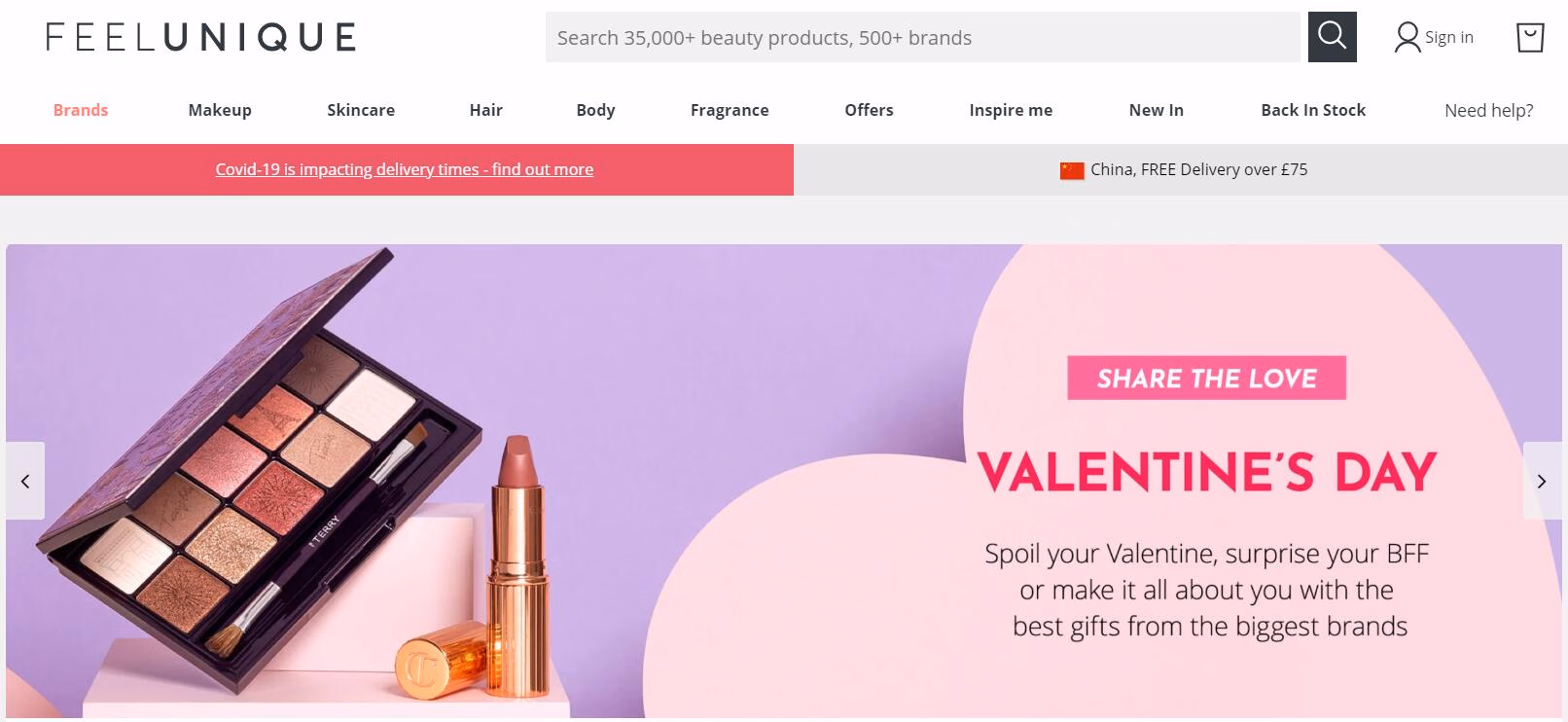
Task: Open the Inspire me section
Action: pos(1011,110)
